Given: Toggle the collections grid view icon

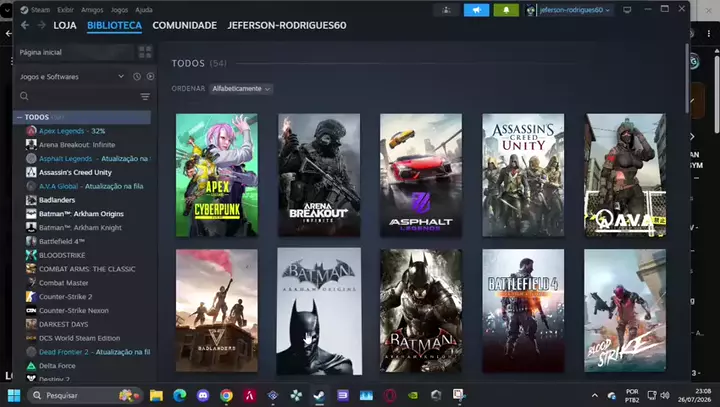Looking at the screenshot, I should tap(145, 52).
